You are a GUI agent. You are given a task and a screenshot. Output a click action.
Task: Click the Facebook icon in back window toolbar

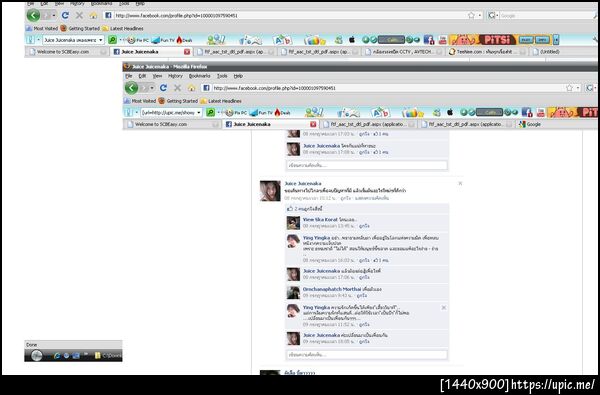pos(429,39)
